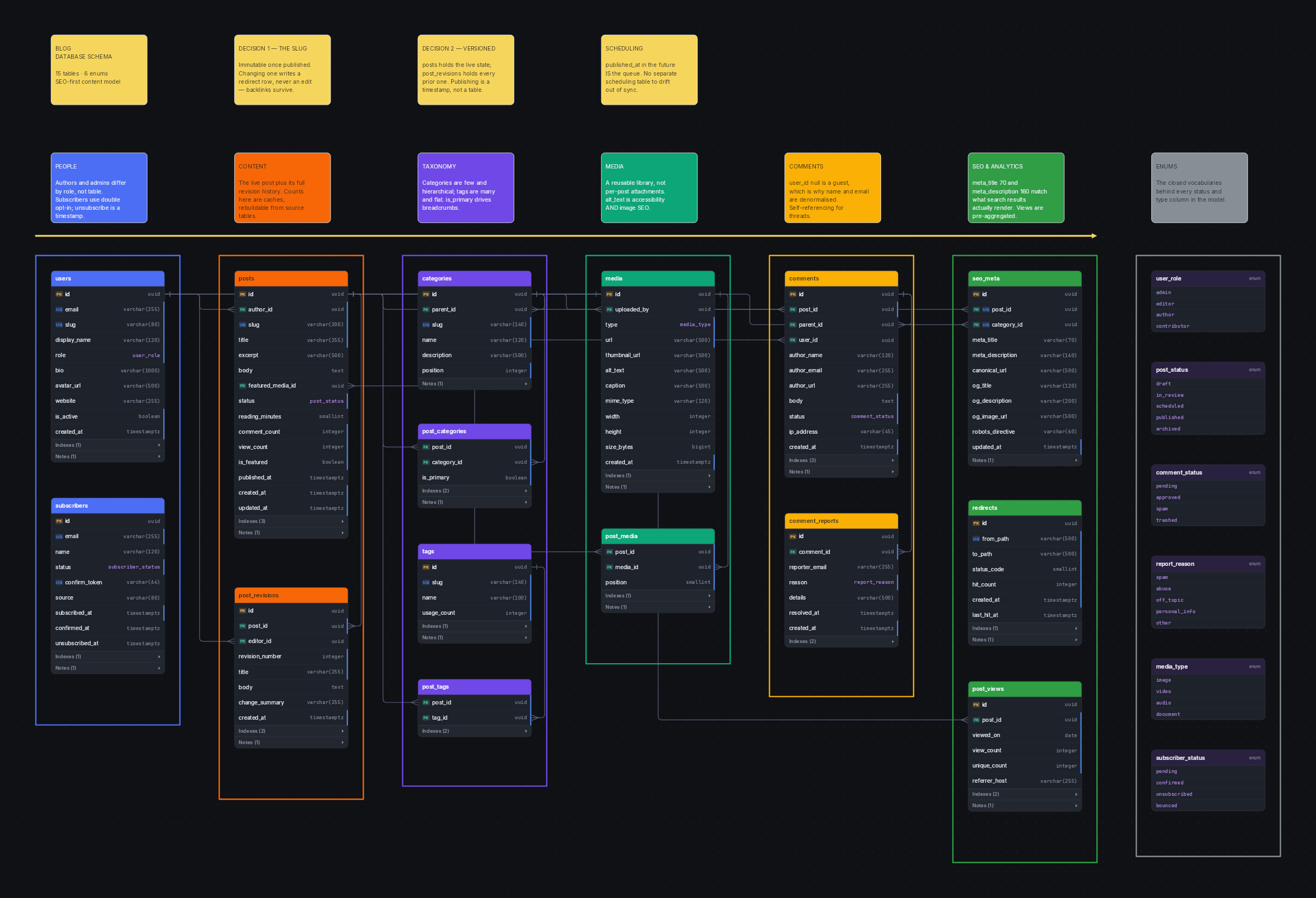
Task: Click the usage_count row in tags
Action: [475, 613]
